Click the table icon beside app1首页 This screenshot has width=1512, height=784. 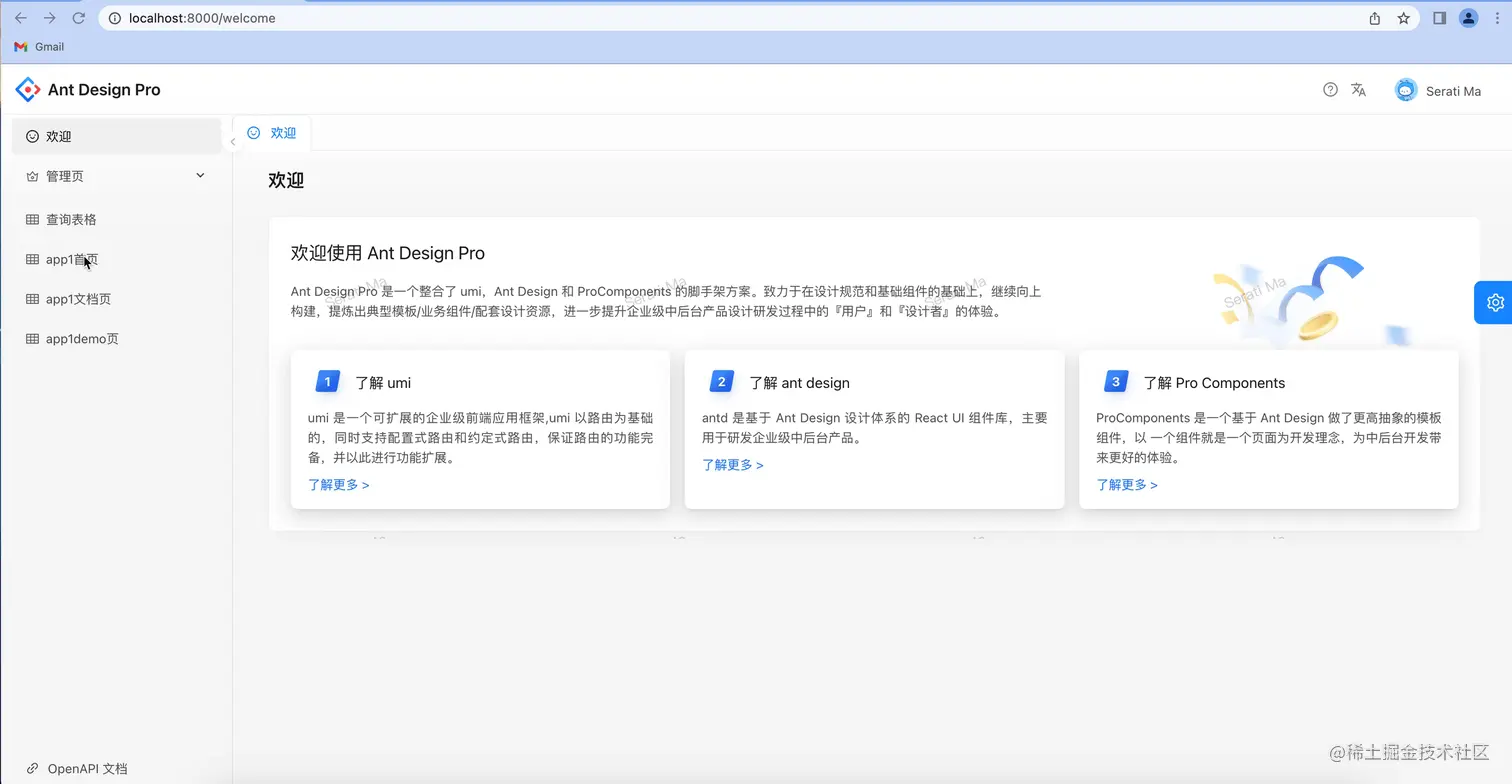pyautogui.click(x=32, y=259)
